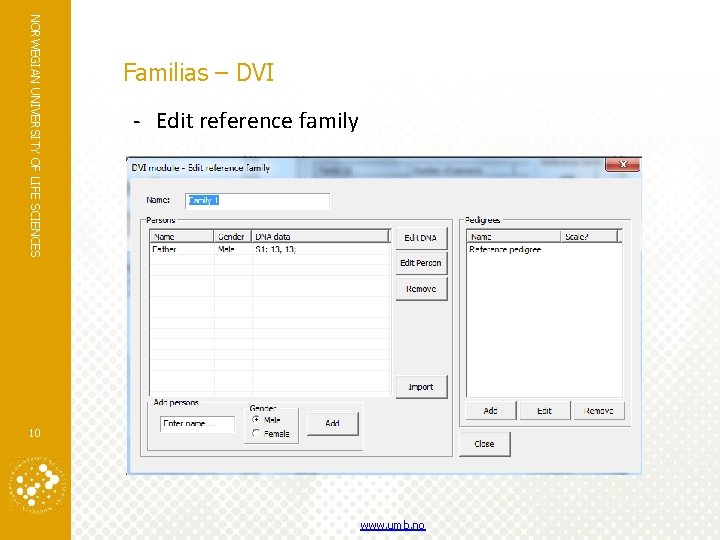Click the red X window close button
Screen dimensions: 720x540
pos(623,164)
